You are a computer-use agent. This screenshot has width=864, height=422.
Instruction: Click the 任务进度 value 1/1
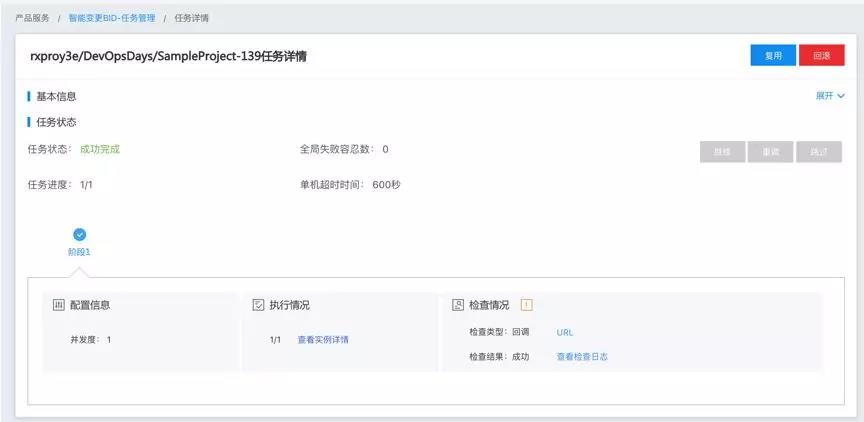[x=86, y=185]
